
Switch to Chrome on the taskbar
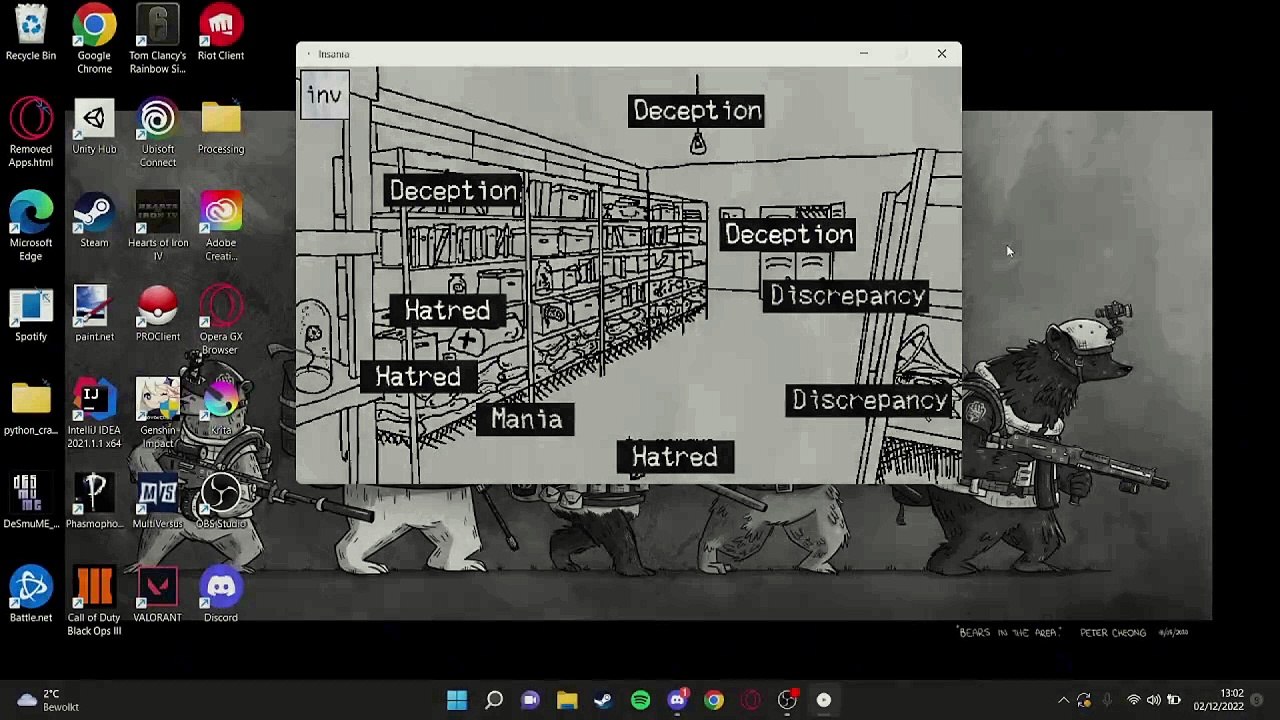[x=713, y=700]
